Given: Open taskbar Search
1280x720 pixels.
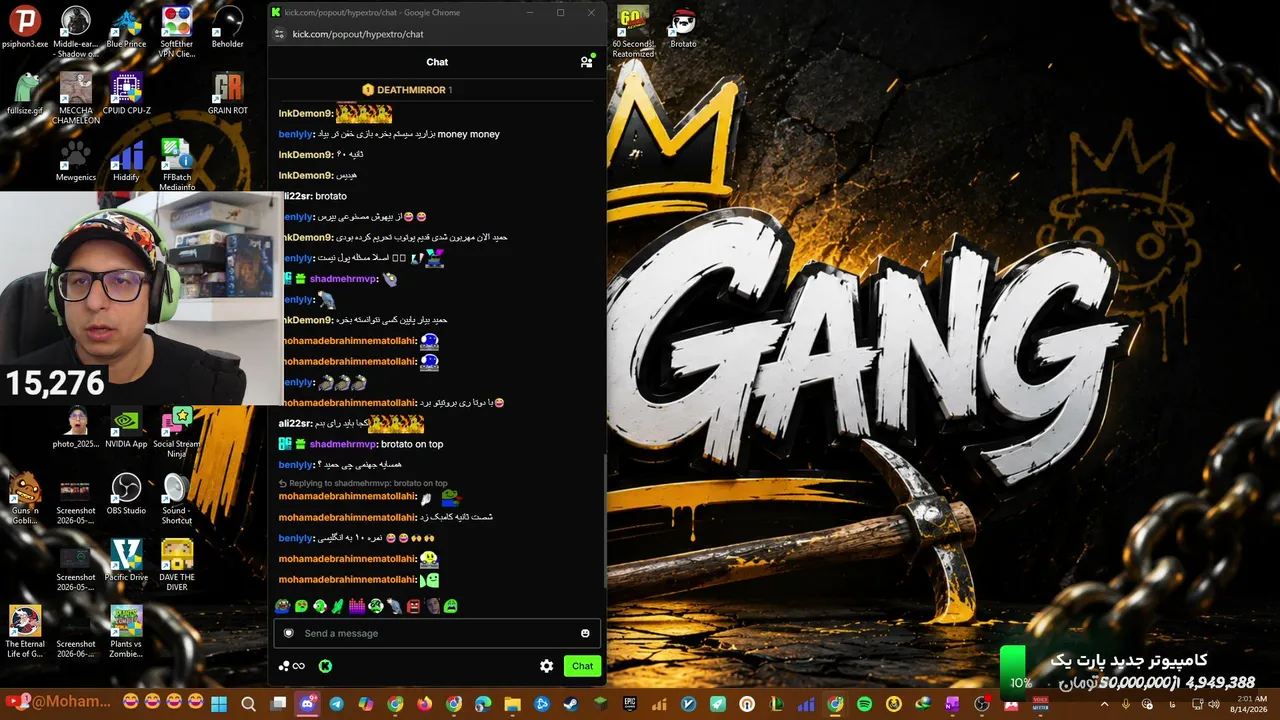Looking at the screenshot, I should (248, 704).
